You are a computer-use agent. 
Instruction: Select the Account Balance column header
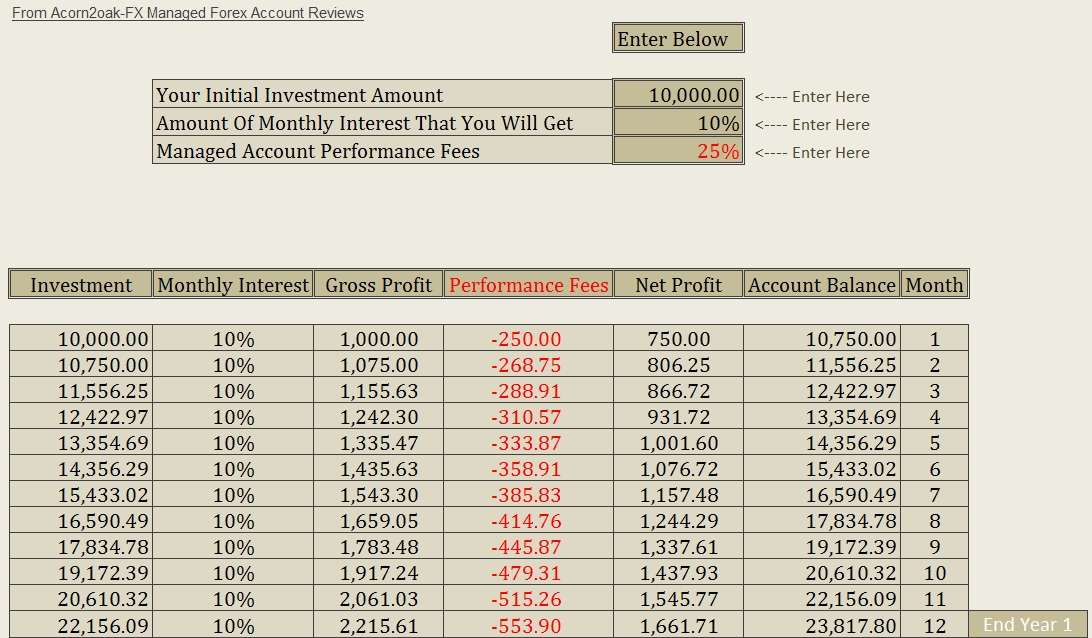pos(822,284)
